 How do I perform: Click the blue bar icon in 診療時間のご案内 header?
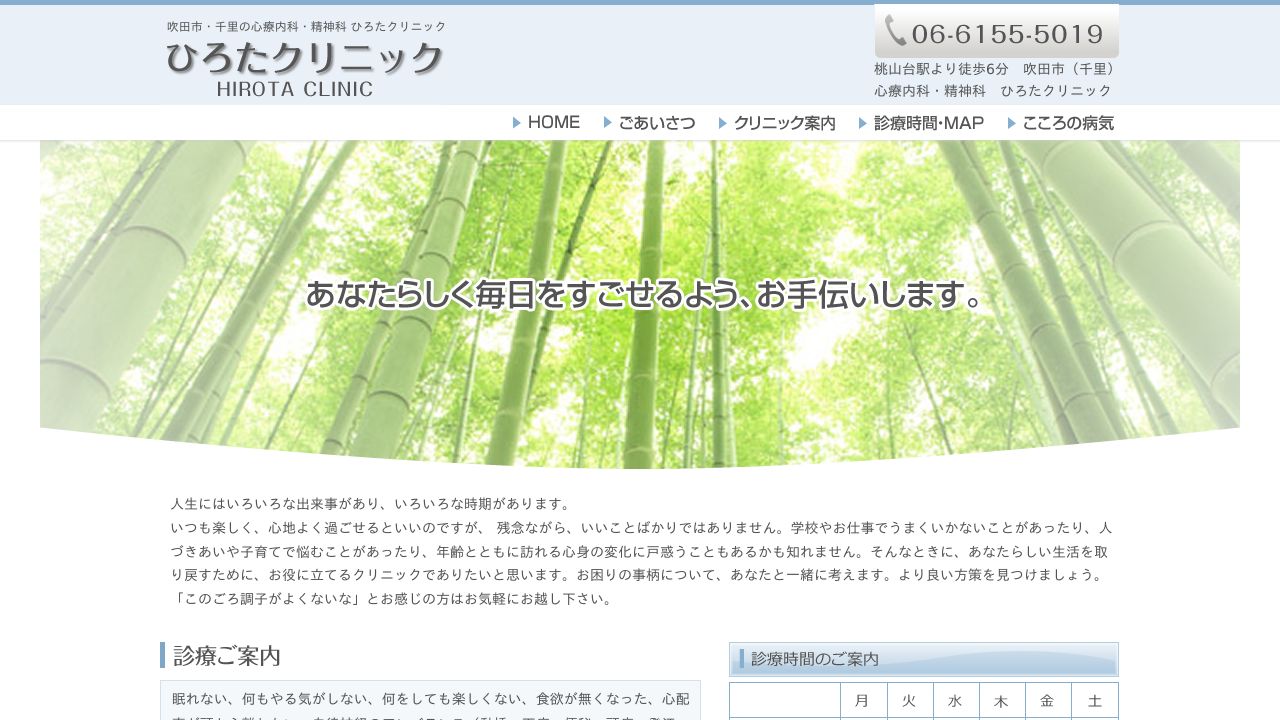741,659
